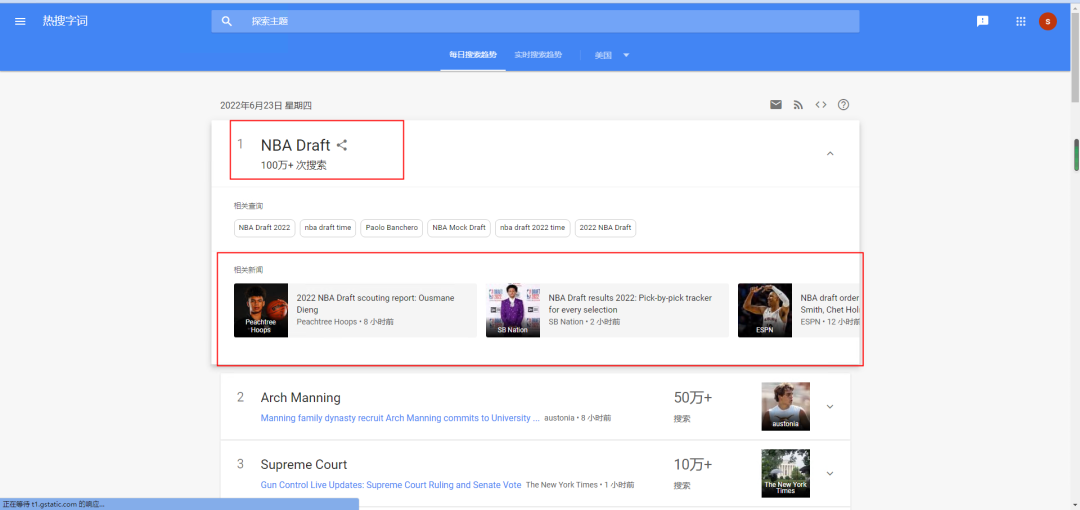
Task: Collapse the NBA Draft entry
Action: click(x=829, y=153)
